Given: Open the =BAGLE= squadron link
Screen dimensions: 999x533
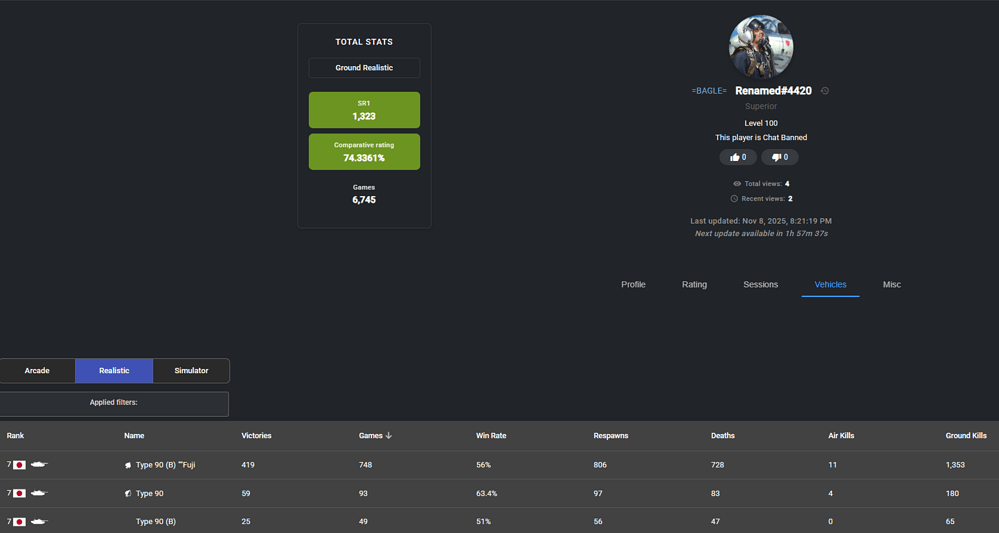Looking at the screenshot, I should point(709,91).
